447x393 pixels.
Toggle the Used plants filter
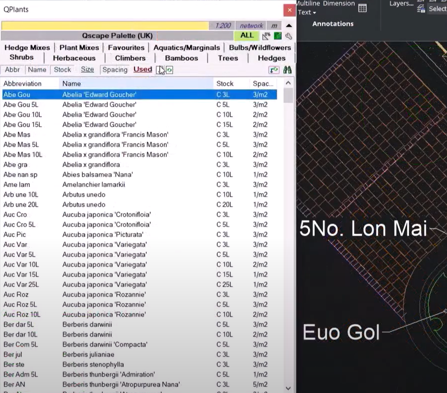(x=143, y=69)
